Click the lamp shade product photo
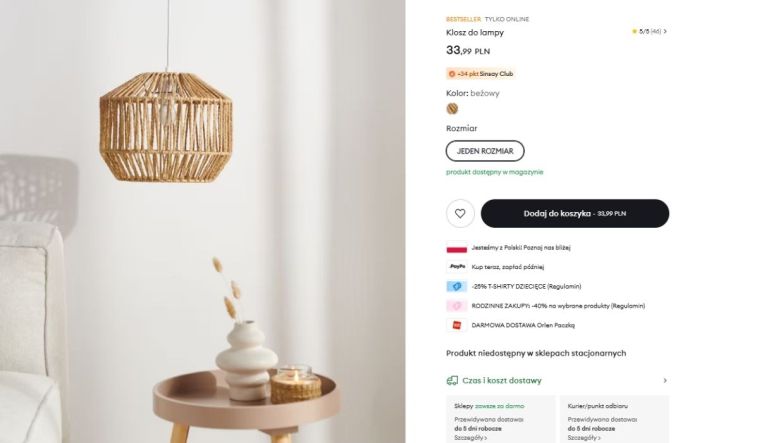The width and height of the screenshot is (759, 443). tap(166, 127)
